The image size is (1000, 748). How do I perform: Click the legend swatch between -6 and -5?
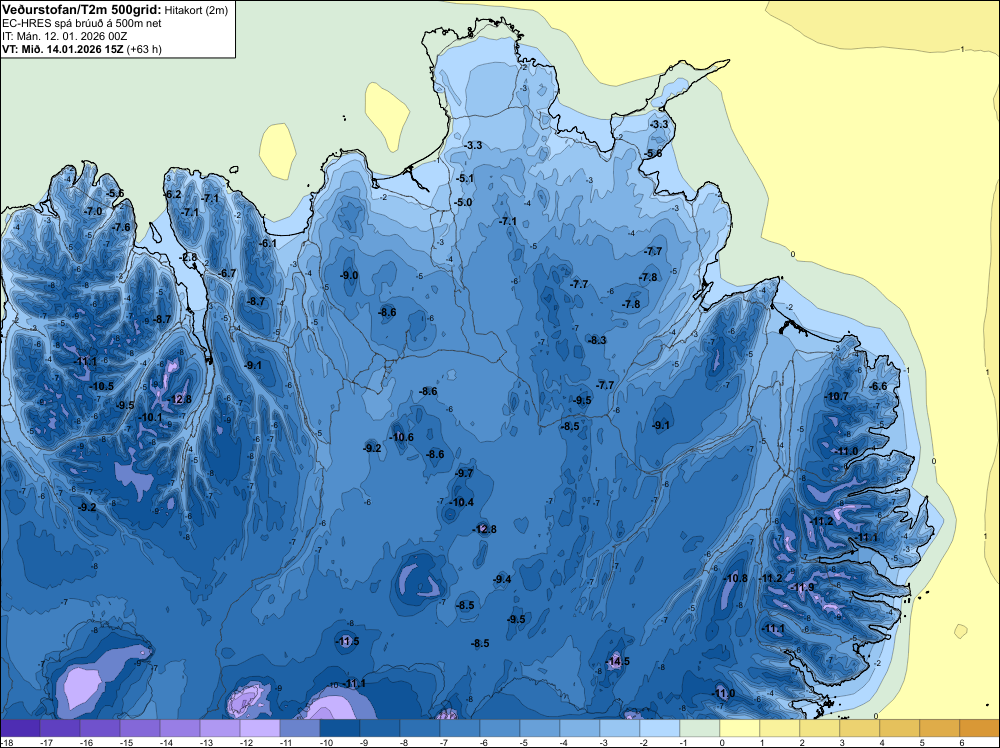click(x=500, y=728)
